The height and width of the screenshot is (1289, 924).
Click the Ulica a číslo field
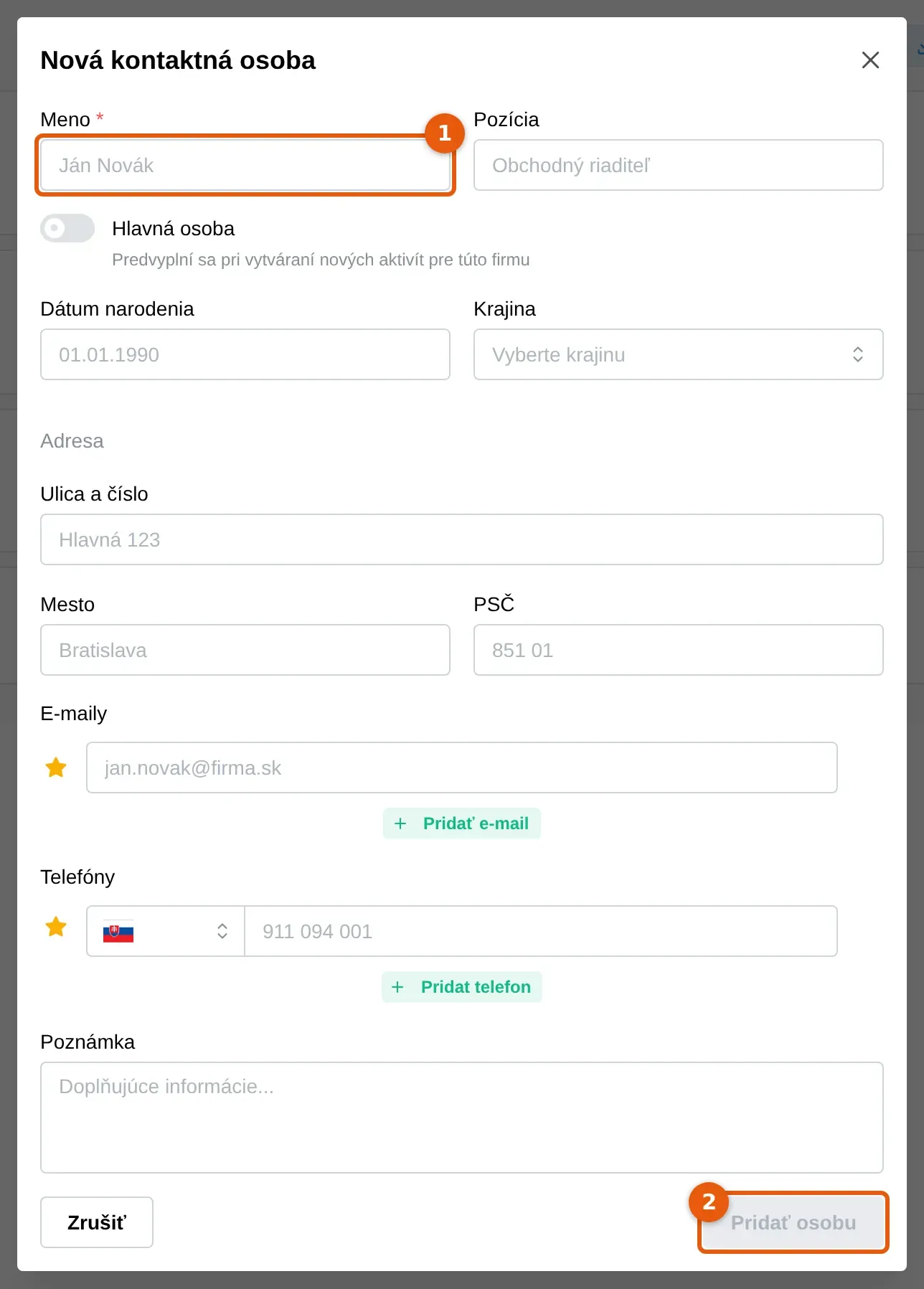point(462,539)
